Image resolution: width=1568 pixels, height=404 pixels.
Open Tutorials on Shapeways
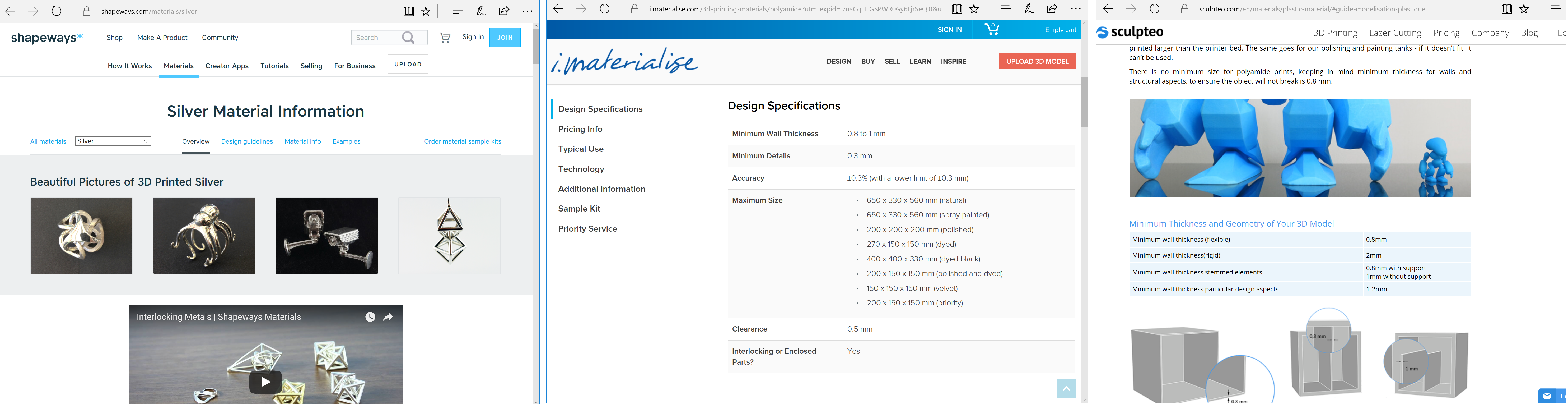point(274,66)
